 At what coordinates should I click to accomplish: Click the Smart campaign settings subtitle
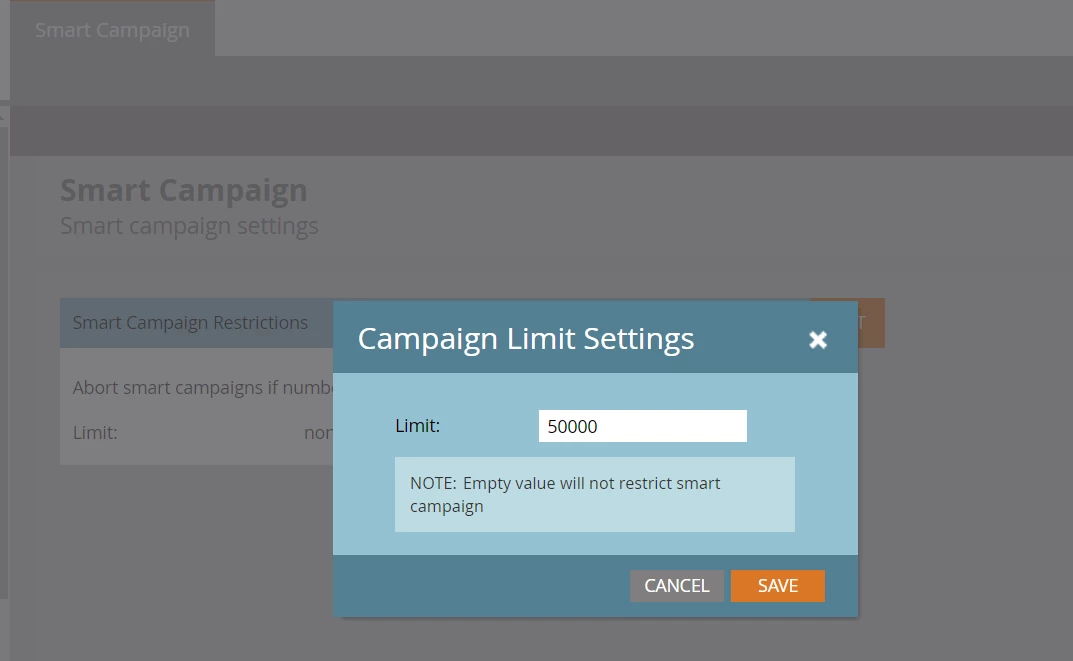point(189,226)
